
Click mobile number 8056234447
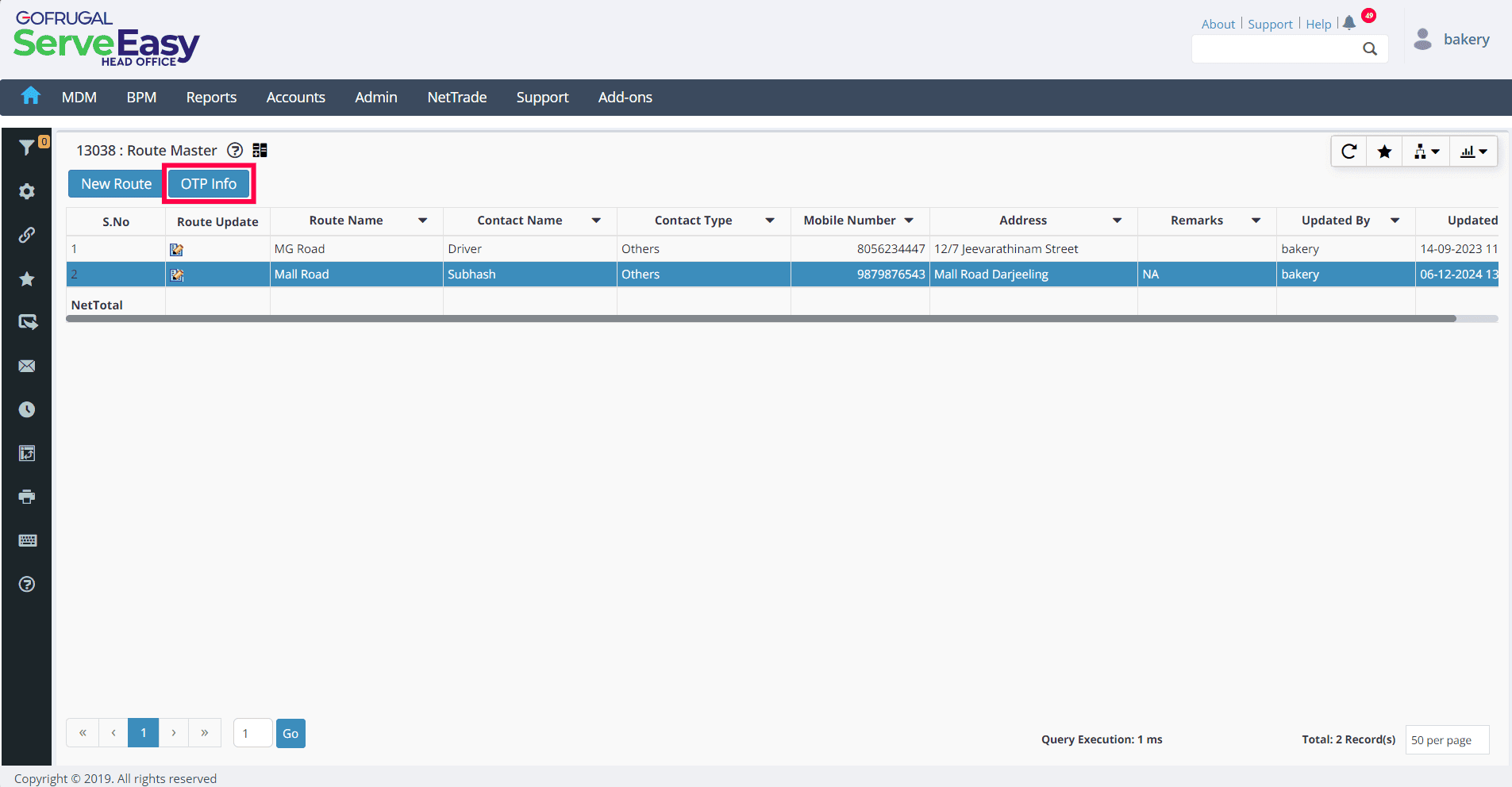891,249
